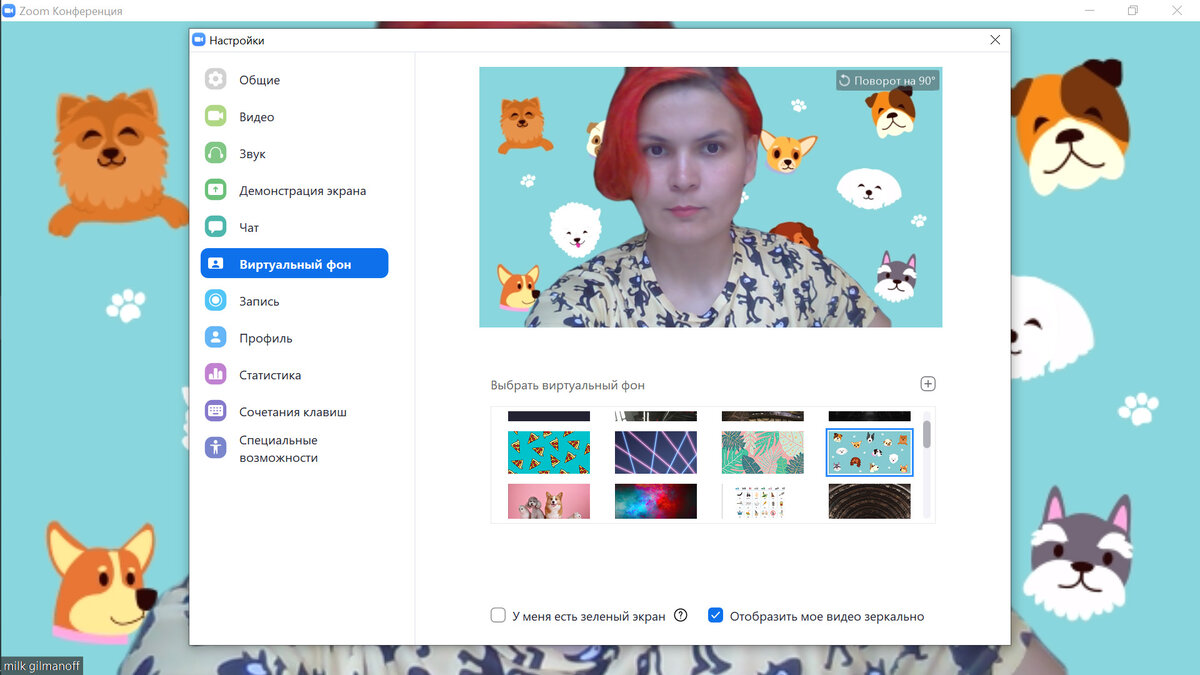Select the white thumbnail with small icons
This screenshot has width=1200, height=675.
763,501
